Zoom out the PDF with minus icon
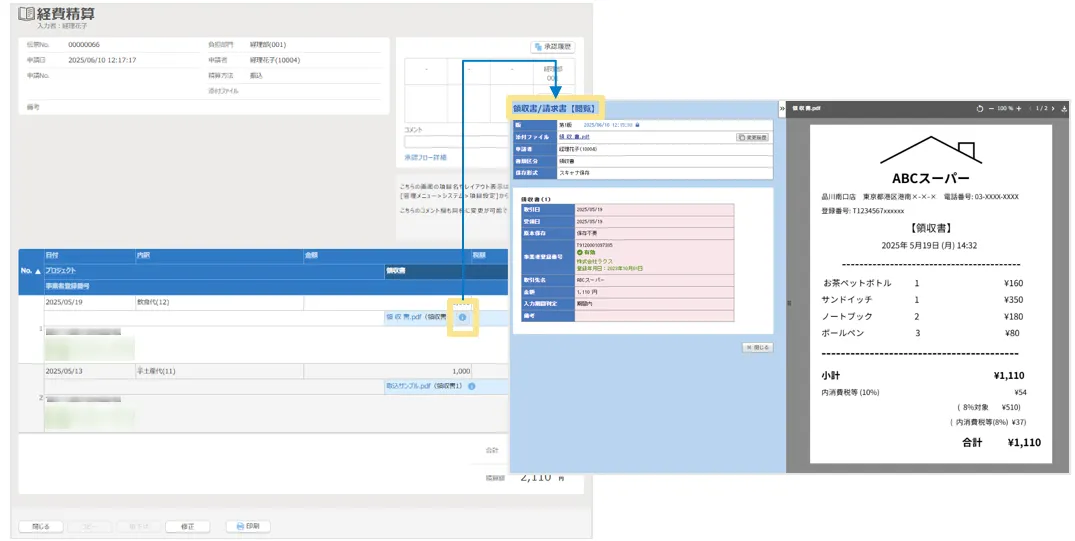Screen dimensions: 1075x541 (991, 108)
